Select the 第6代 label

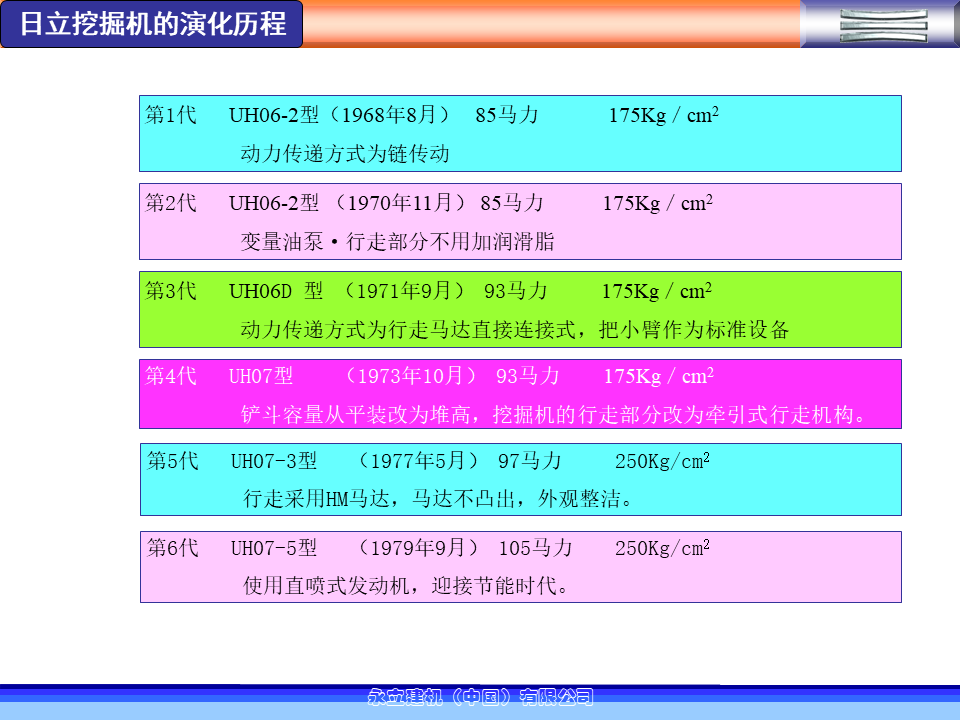click(x=173, y=548)
